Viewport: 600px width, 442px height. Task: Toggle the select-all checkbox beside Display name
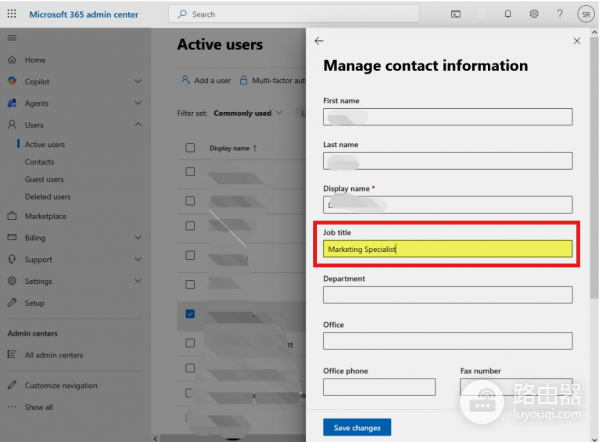coord(190,148)
